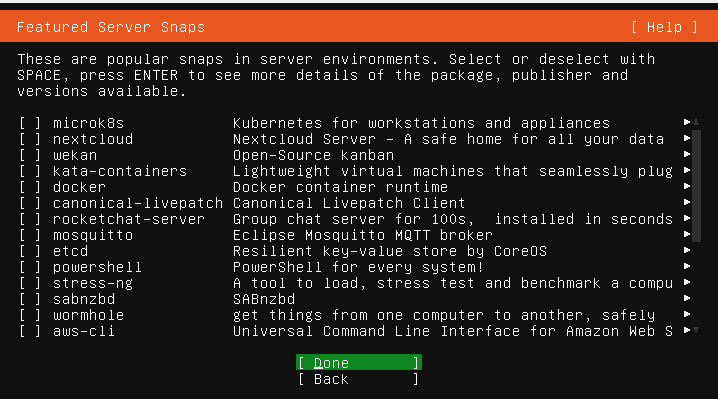
Task: Tick the mosquitto checkbox
Action: (30, 235)
